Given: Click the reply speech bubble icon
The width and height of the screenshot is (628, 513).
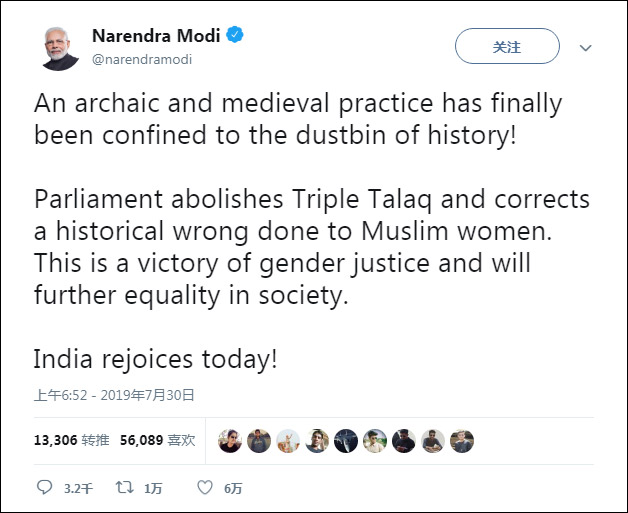Looking at the screenshot, I should [44, 488].
